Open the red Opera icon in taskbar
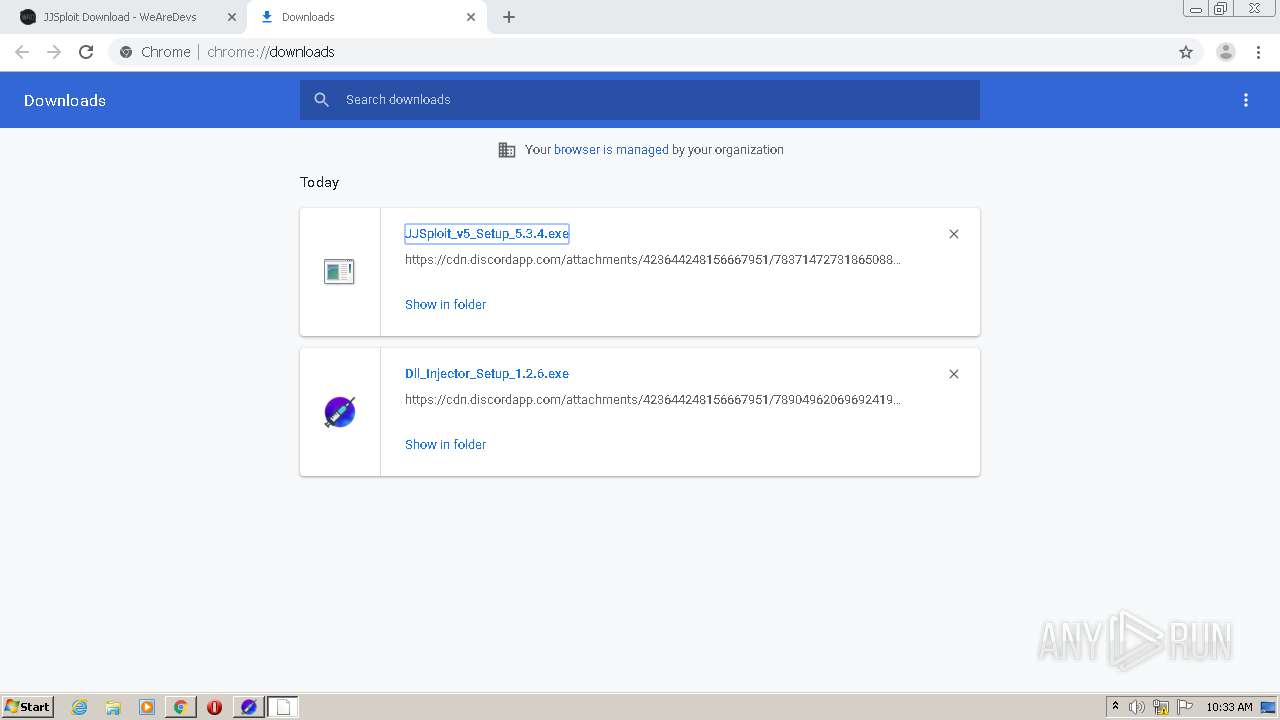This screenshot has height=720, width=1280. tap(214, 707)
